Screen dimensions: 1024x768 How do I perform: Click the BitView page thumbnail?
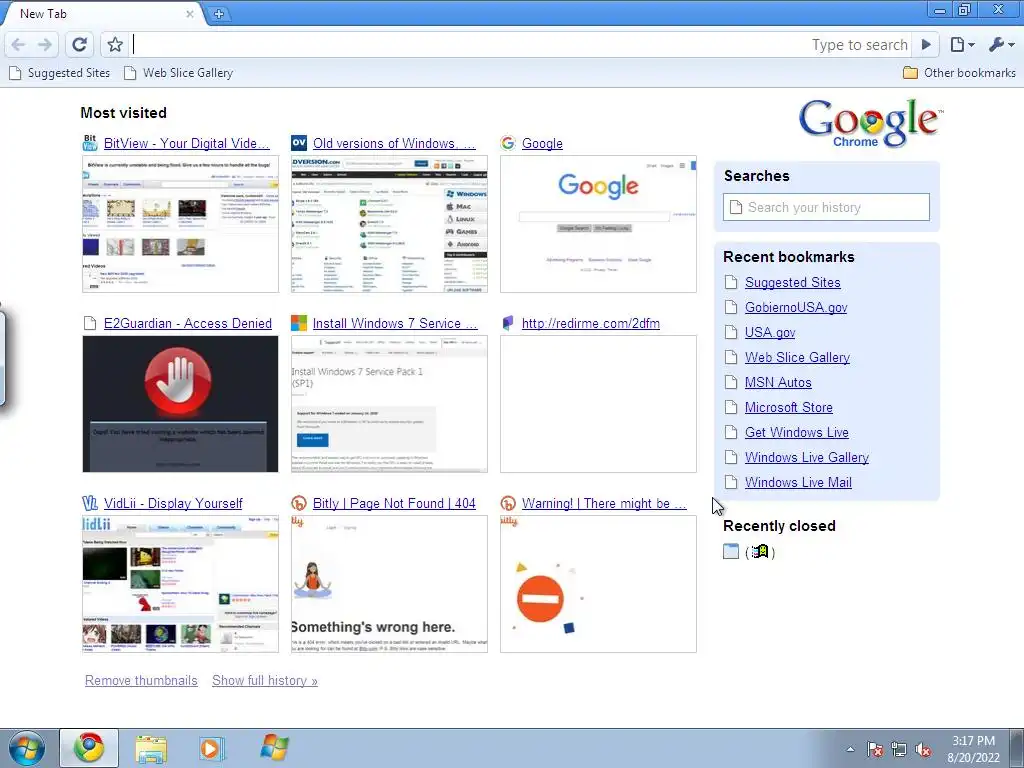[180, 224]
